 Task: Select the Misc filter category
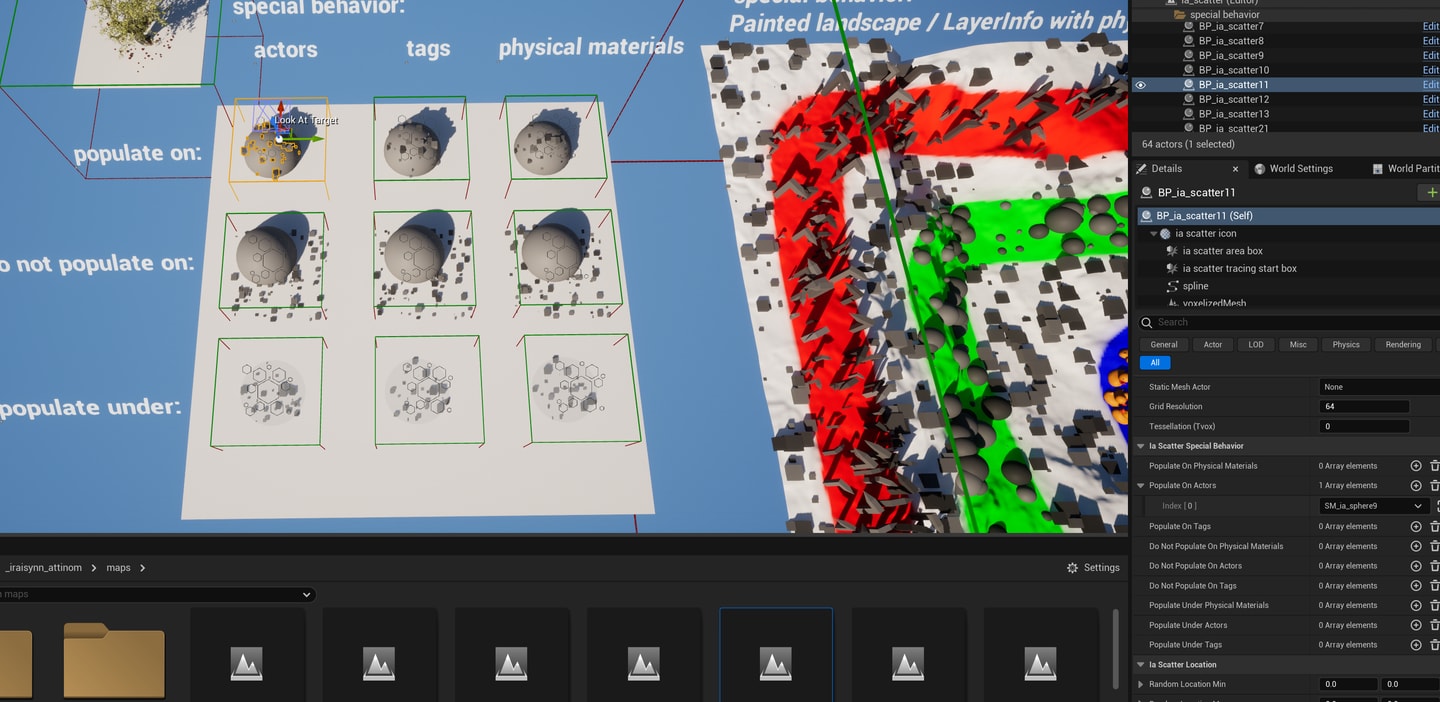1298,345
